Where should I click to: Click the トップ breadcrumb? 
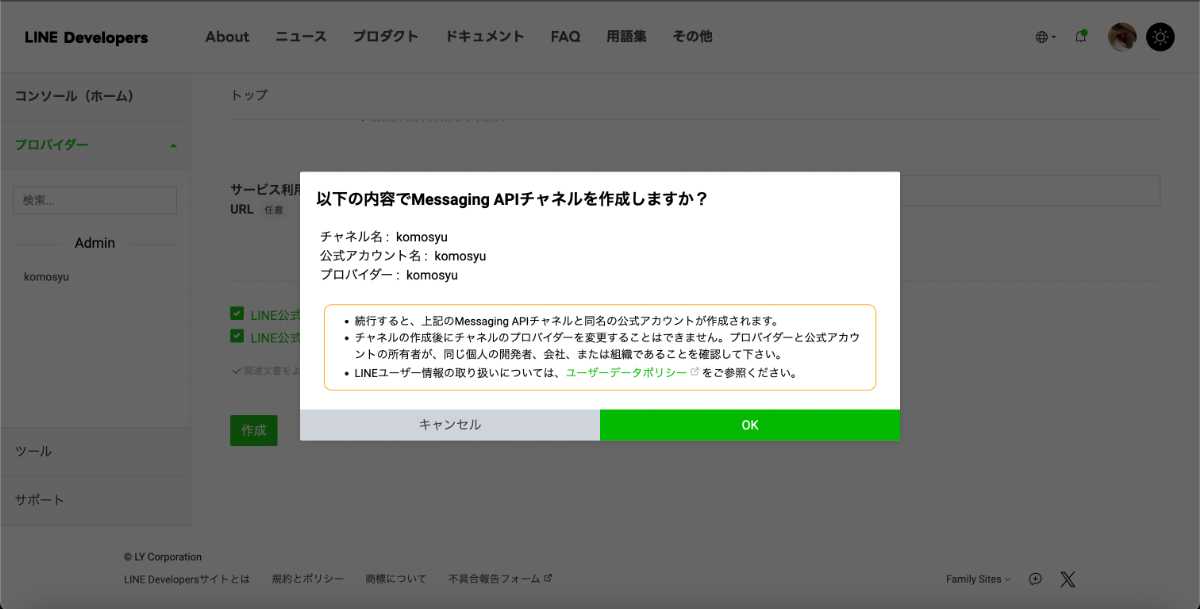(249, 95)
